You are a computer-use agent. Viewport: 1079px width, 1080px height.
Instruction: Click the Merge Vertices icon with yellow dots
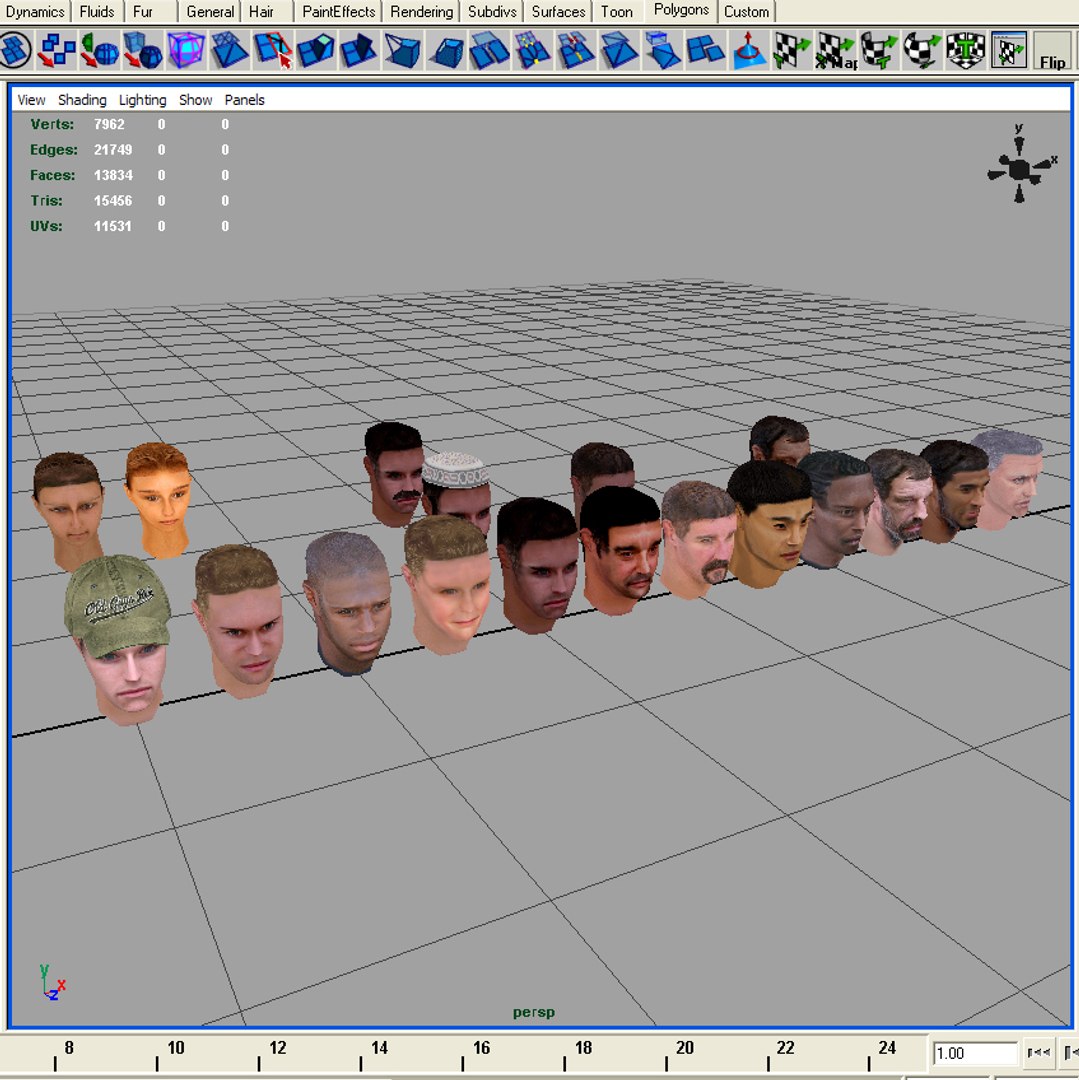pos(532,50)
